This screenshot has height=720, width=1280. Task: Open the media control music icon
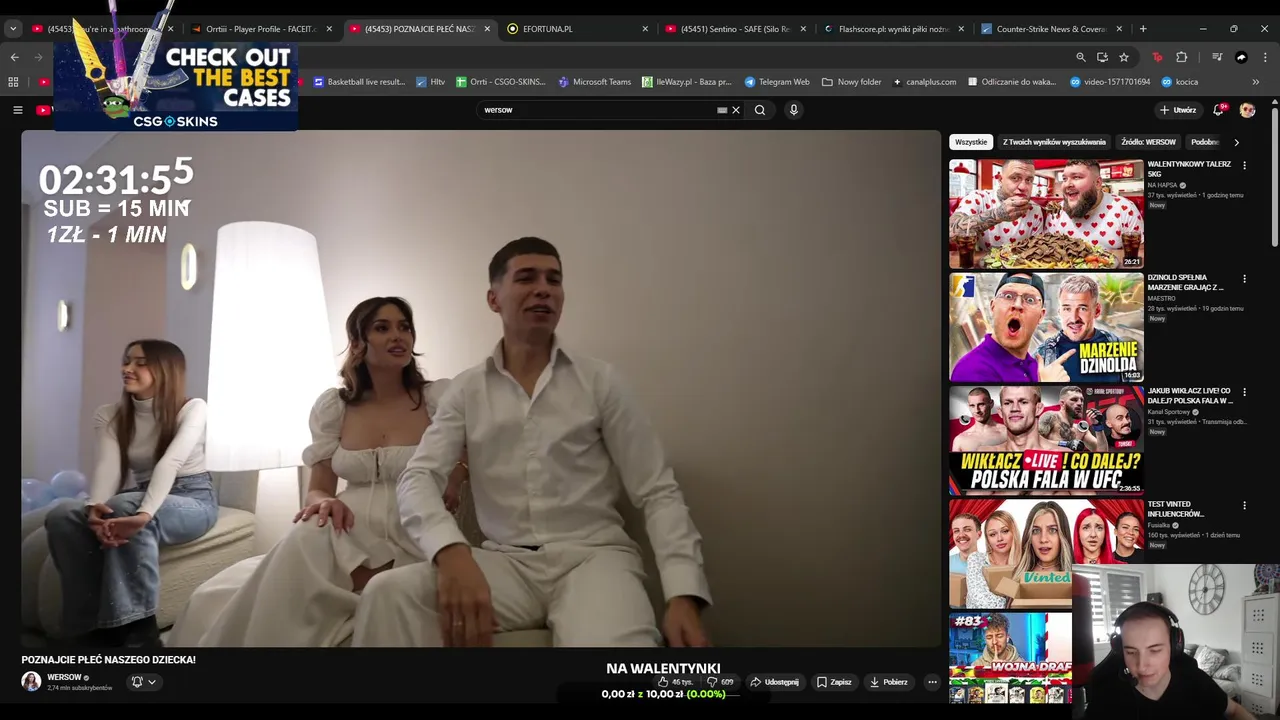pyautogui.click(x=1217, y=57)
